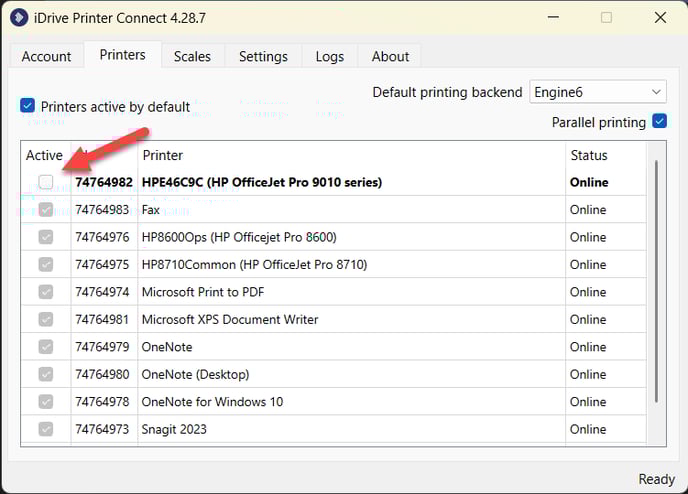This screenshot has height=494, width=688.
Task: Minimize the Printer Connect window
Action: 551,17
